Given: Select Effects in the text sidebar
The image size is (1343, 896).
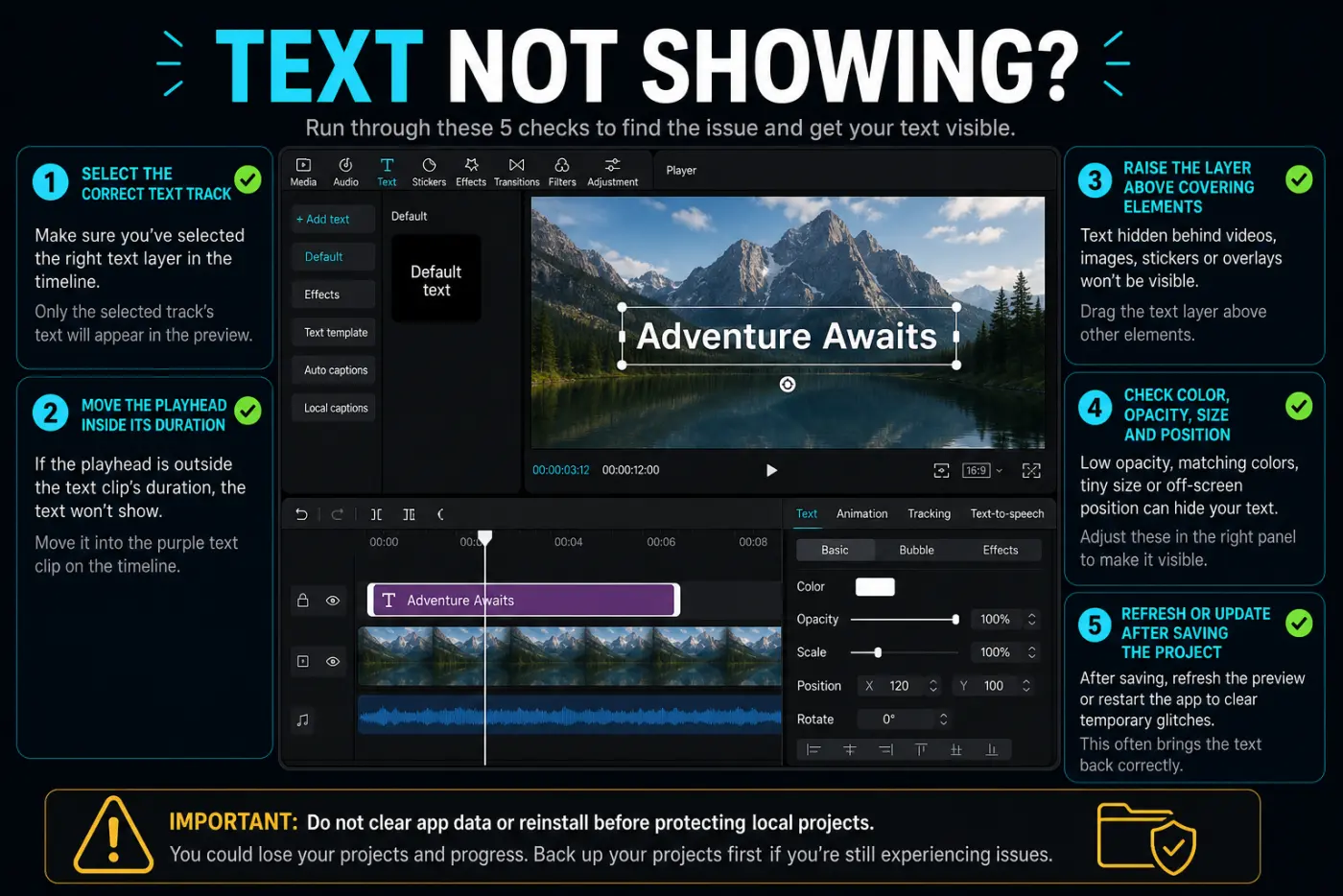Looking at the screenshot, I should pos(333,295).
